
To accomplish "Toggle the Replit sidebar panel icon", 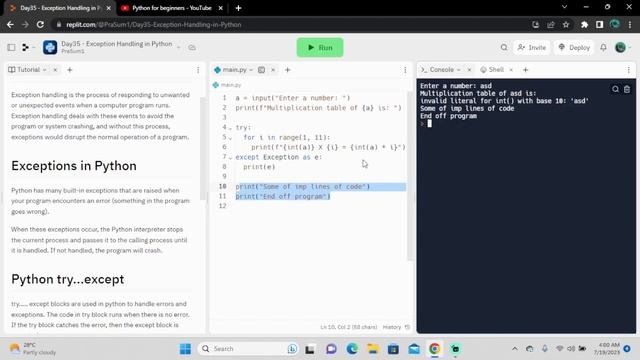I will (11, 47).
